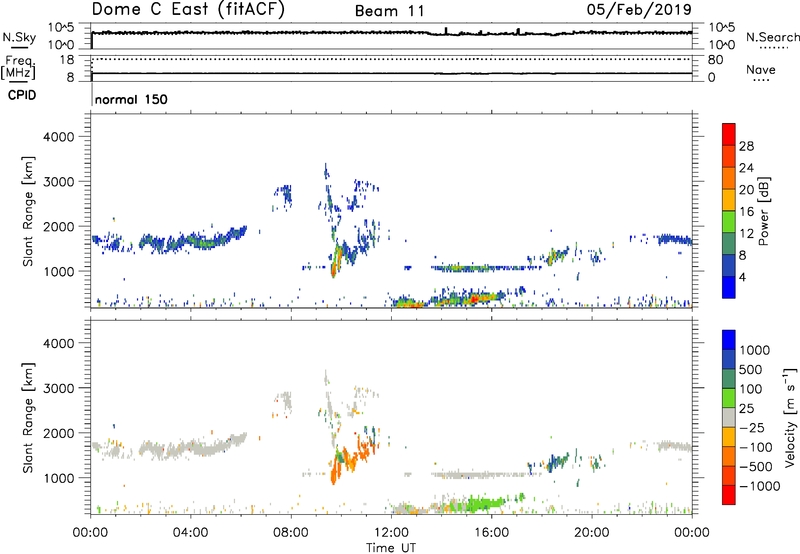Click the 'Slant Range [km]' label of velocity panel

tap(28, 417)
